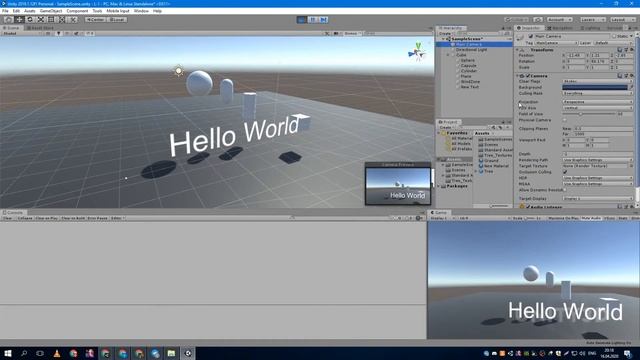Toggle Main Camera active checkbox in Inspector

pos(531,36)
